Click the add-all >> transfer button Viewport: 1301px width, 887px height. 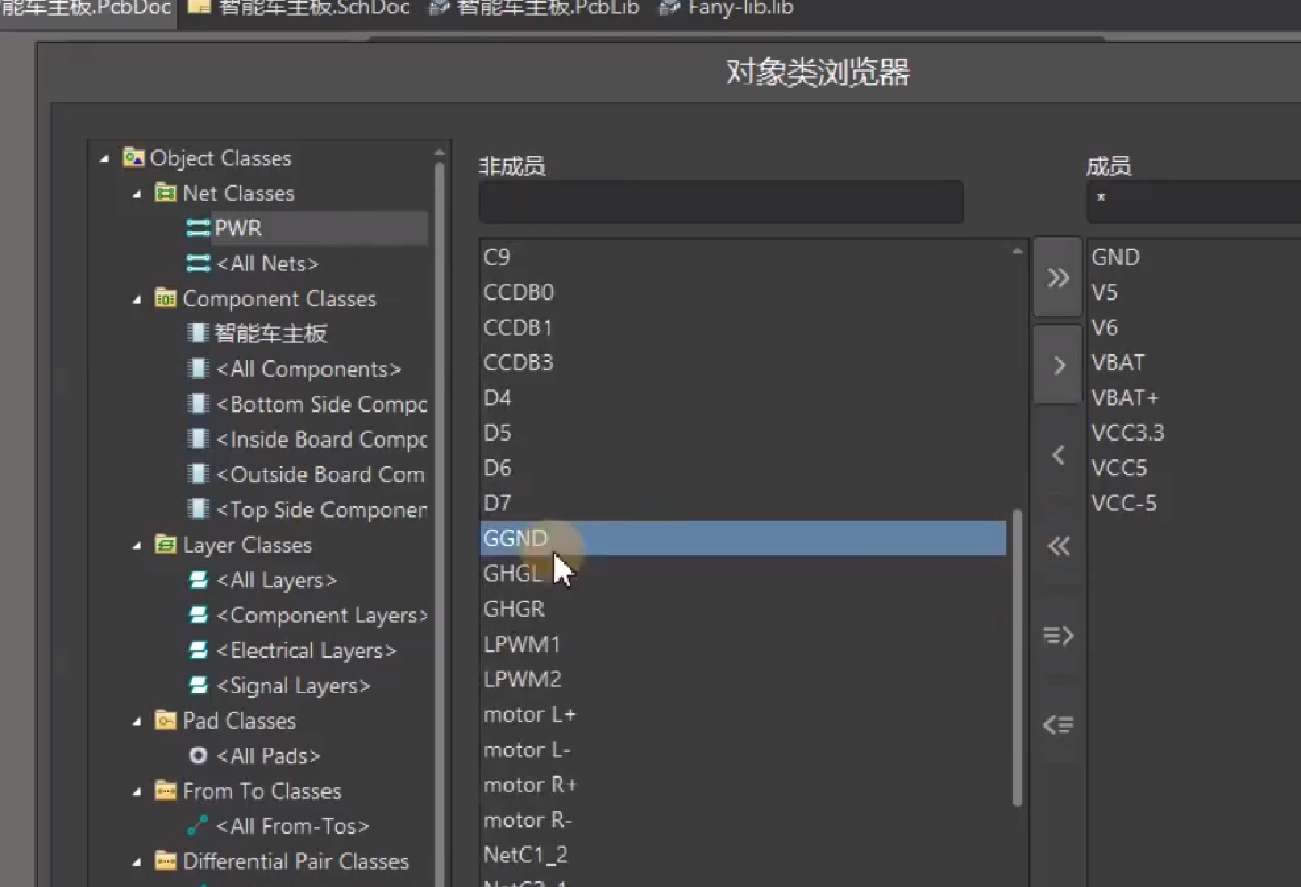tap(1057, 278)
